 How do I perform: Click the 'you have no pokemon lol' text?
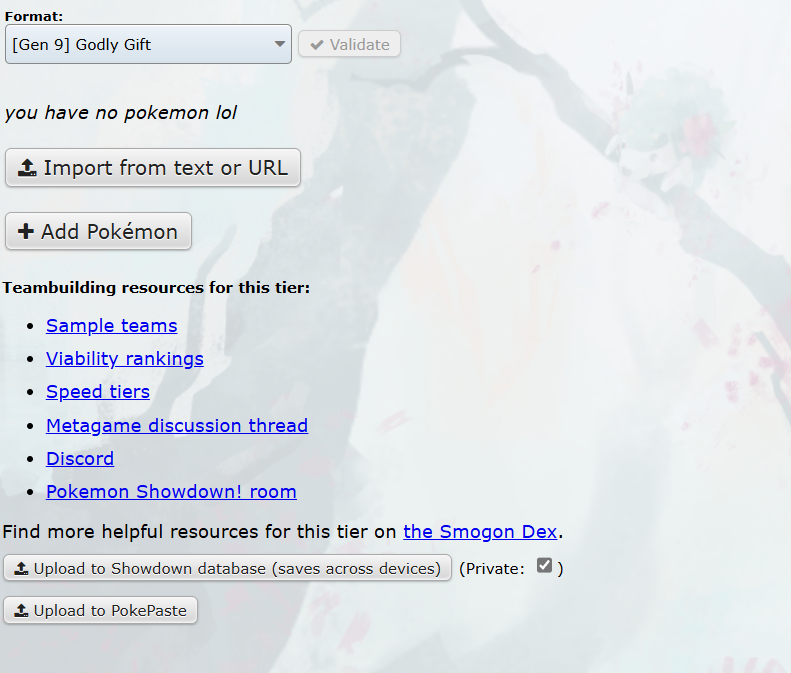121,113
